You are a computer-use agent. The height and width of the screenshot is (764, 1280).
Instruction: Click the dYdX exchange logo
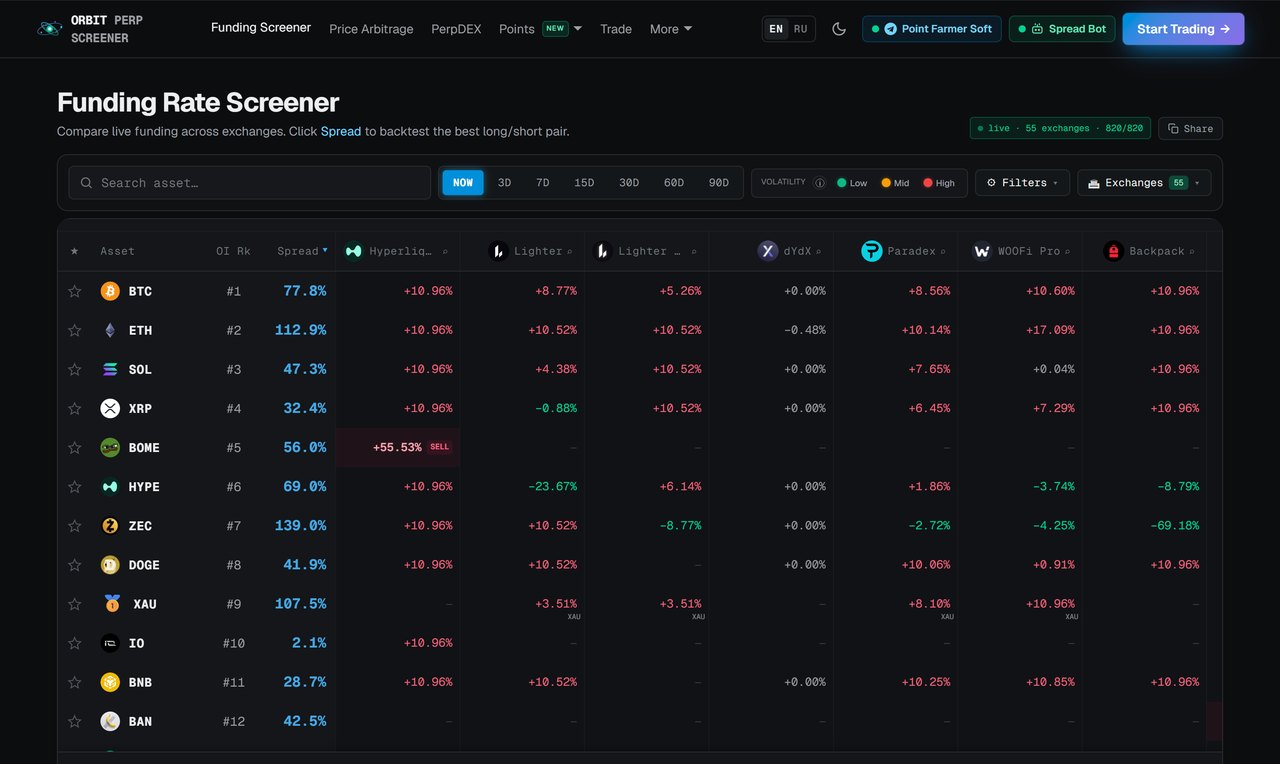tap(768, 251)
